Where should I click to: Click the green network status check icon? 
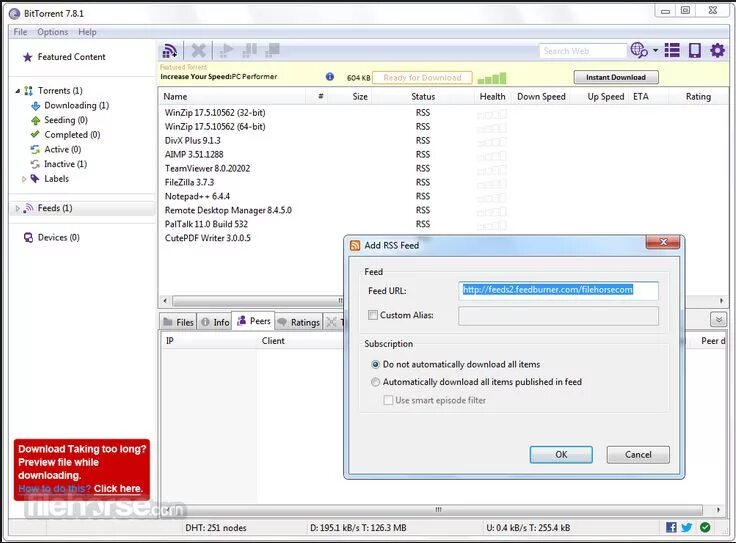tap(705, 528)
